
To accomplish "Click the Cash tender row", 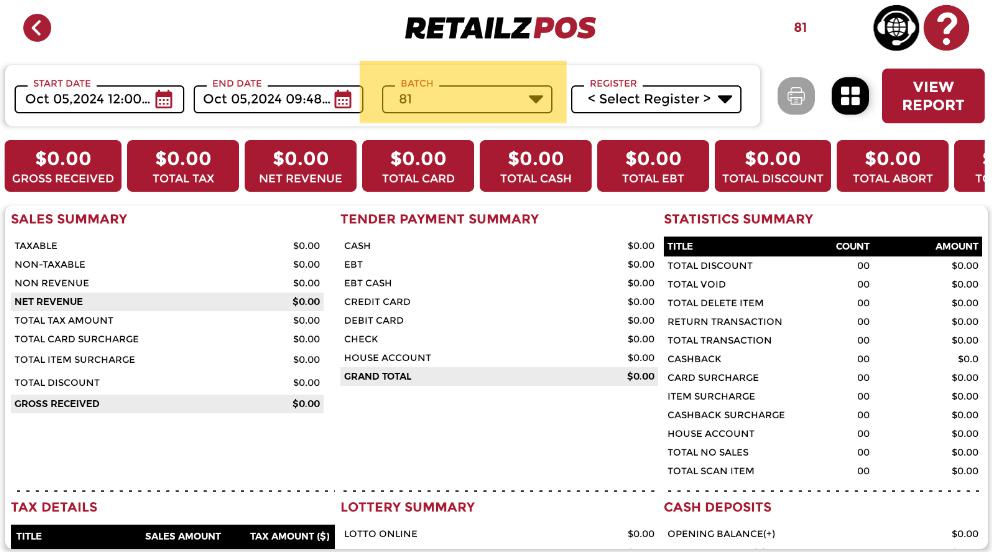I will point(499,245).
